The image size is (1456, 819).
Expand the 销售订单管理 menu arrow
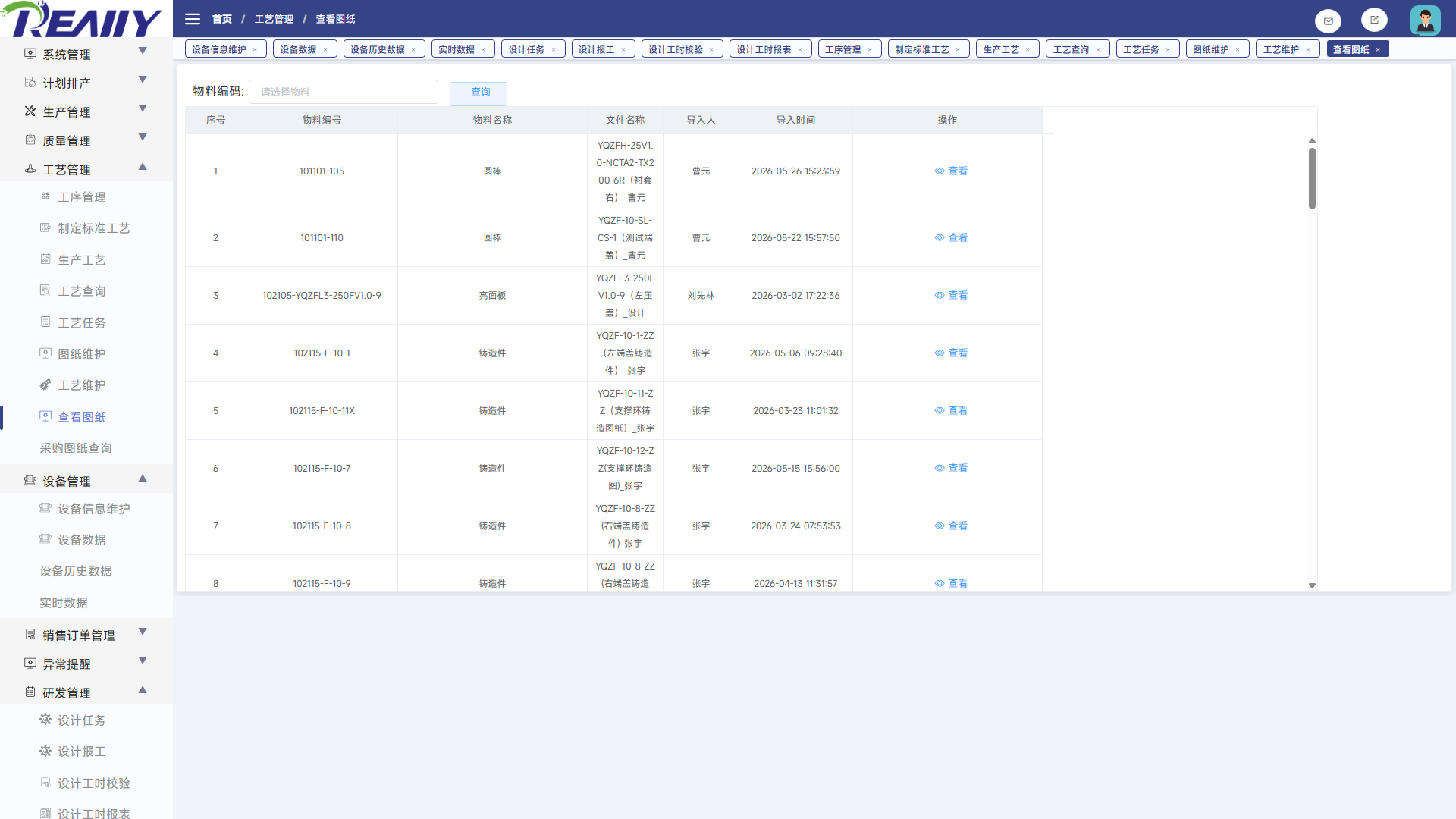coord(143,632)
